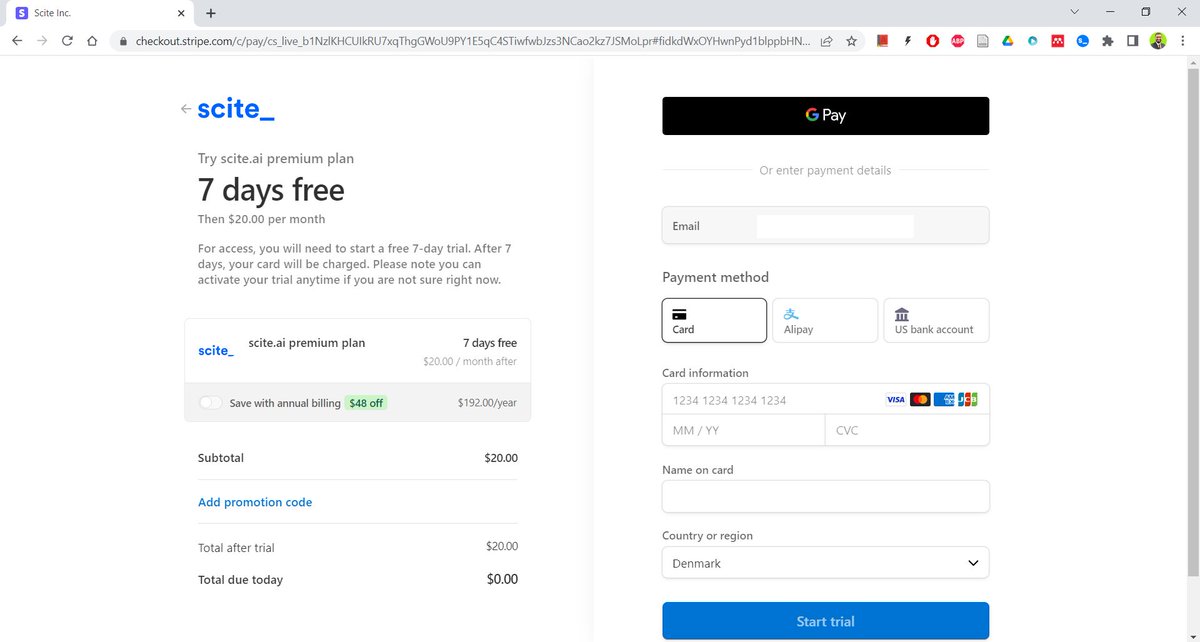Viewport: 1200px width, 642px height.
Task: Click the Email input field
Action: point(835,225)
